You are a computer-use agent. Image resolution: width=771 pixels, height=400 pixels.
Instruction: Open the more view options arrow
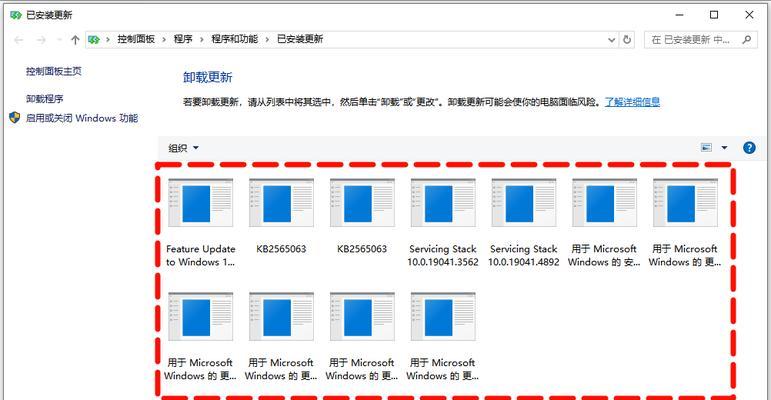[x=724, y=148]
